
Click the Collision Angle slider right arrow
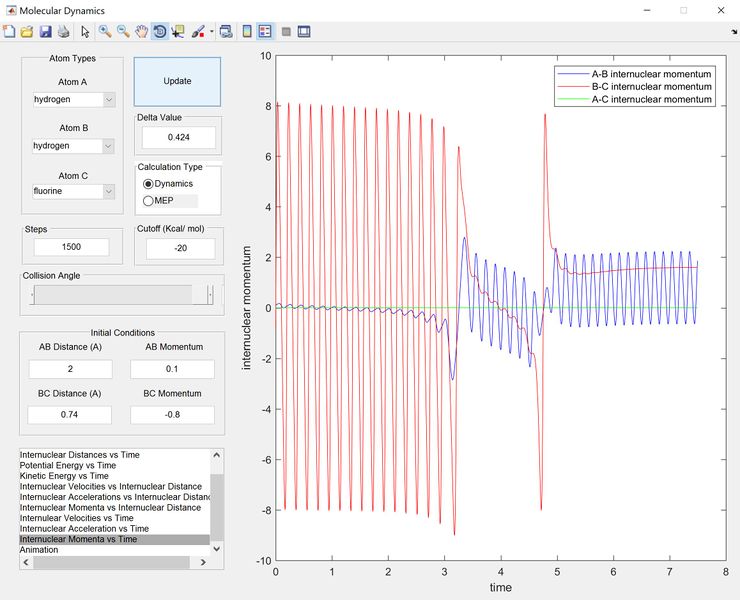click(210, 295)
